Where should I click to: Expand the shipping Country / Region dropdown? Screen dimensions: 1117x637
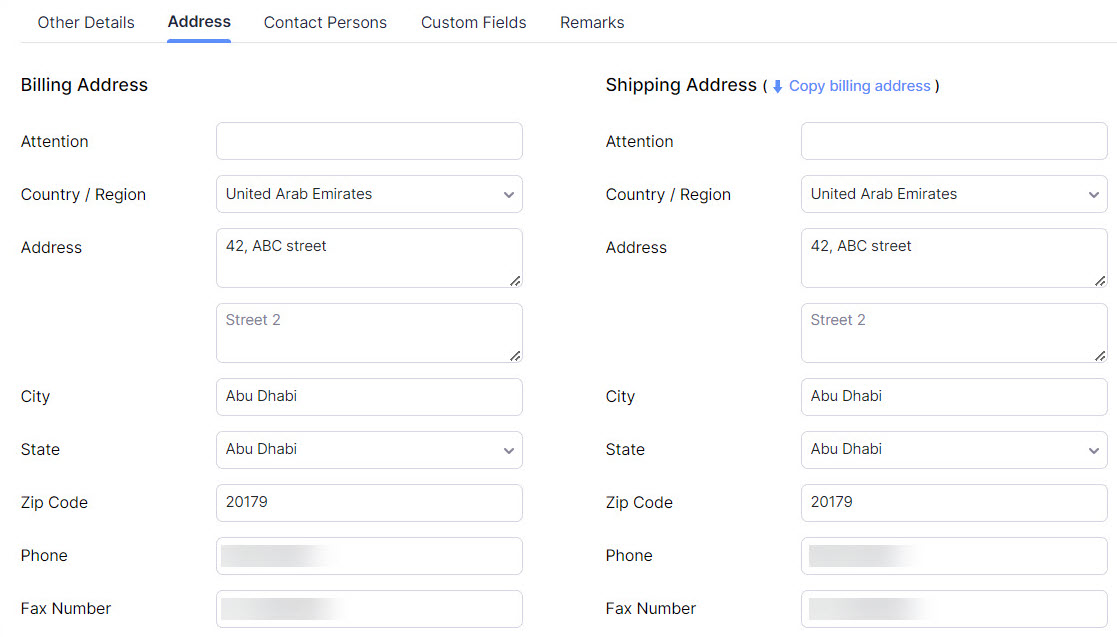click(x=954, y=194)
